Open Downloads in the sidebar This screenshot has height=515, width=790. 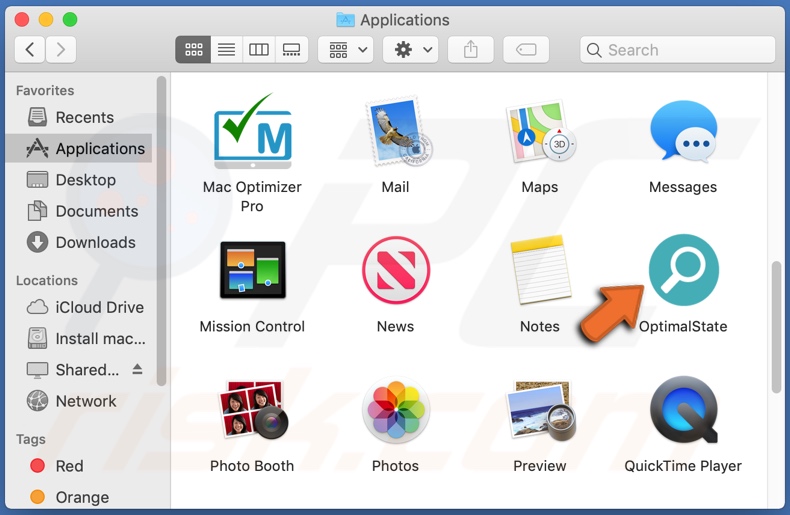click(x=79, y=242)
